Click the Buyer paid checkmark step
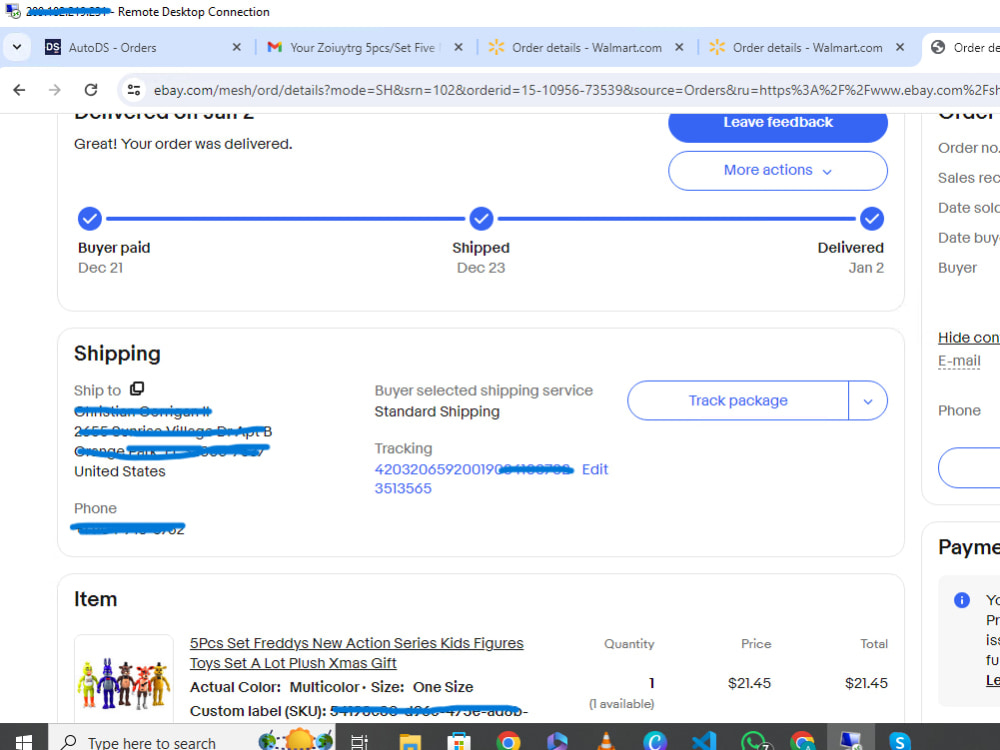The width and height of the screenshot is (1000, 750). coord(90,219)
